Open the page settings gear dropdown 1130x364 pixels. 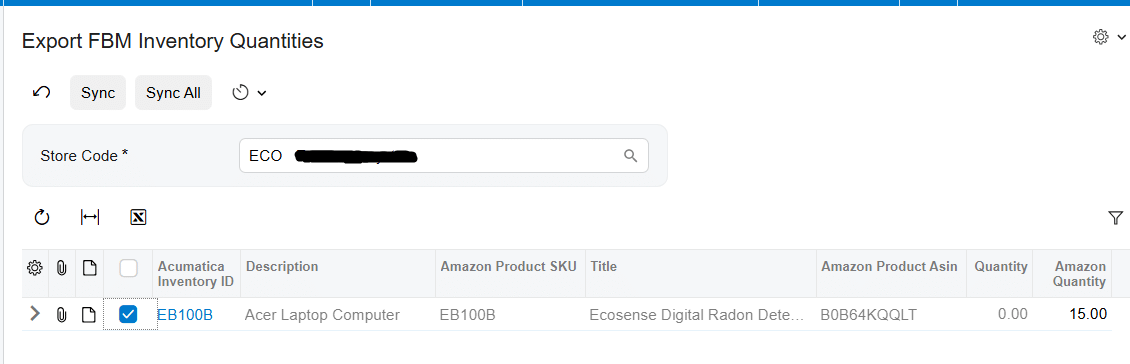click(x=1108, y=37)
